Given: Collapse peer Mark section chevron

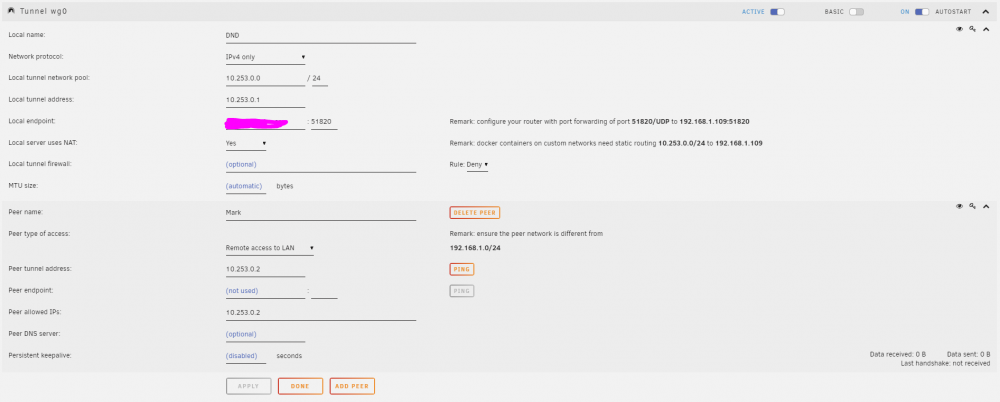Looking at the screenshot, I should click(986, 206).
